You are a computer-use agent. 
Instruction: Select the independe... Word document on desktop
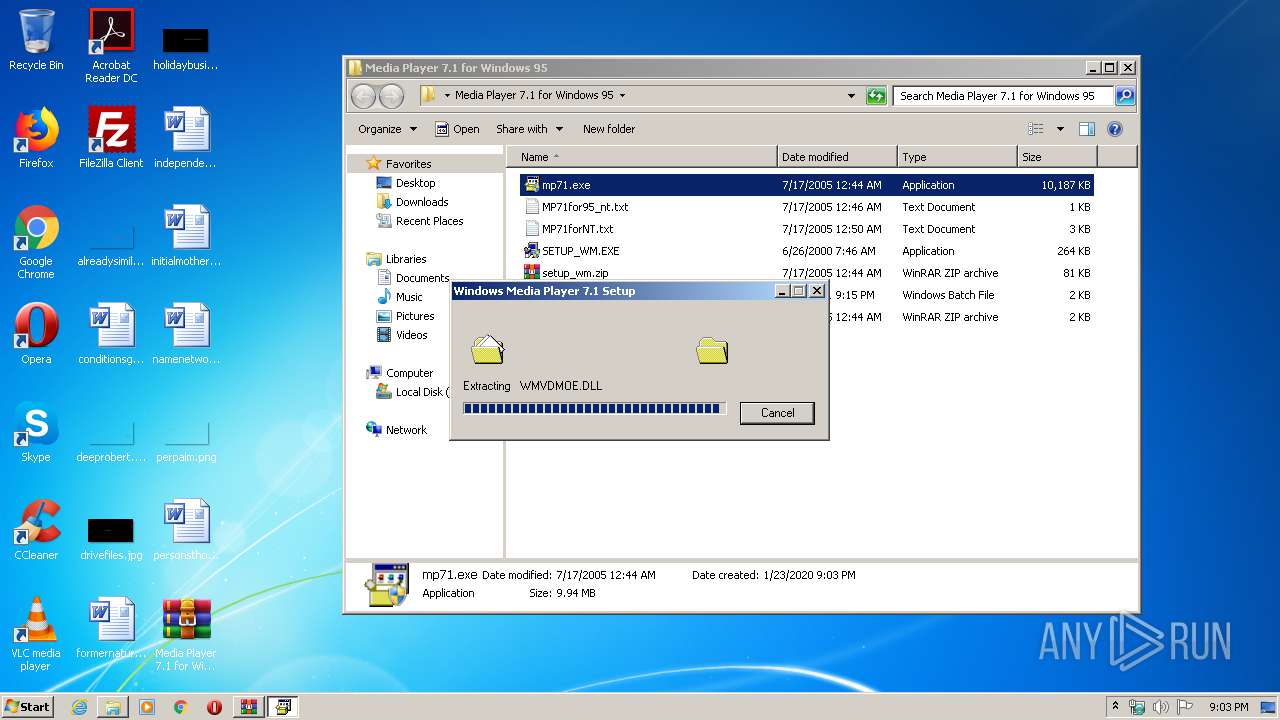[x=186, y=138]
